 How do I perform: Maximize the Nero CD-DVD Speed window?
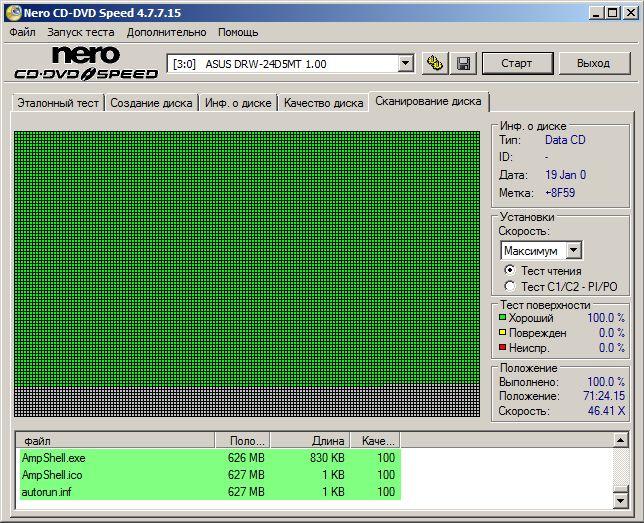tap(612, 13)
